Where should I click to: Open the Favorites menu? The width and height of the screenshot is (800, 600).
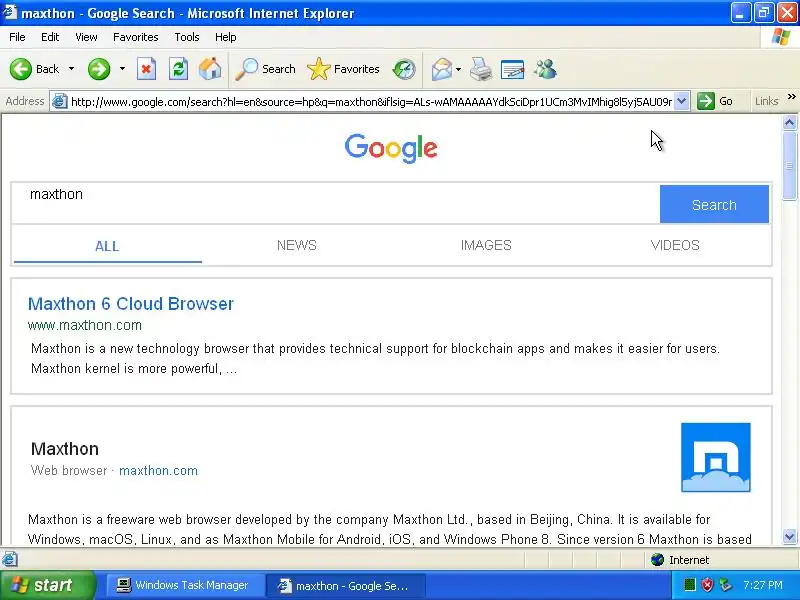tap(136, 37)
